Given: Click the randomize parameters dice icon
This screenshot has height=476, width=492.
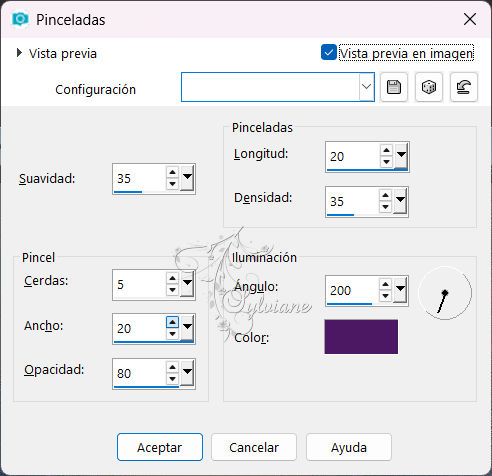Looking at the screenshot, I should pyautogui.click(x=429, y=87).
